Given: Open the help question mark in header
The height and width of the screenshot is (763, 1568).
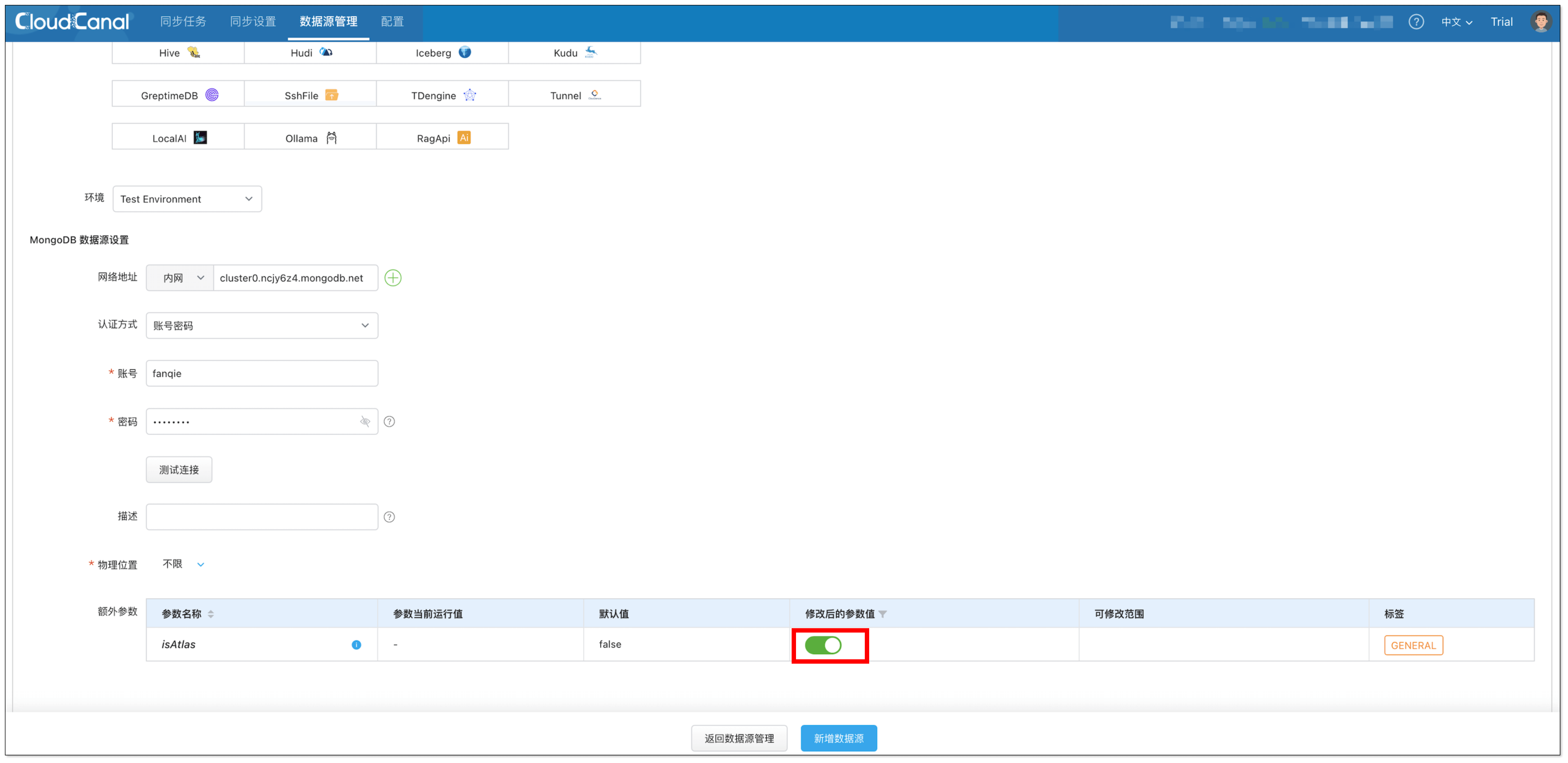Looking at the screenshot, I should tap(1416, 22).
